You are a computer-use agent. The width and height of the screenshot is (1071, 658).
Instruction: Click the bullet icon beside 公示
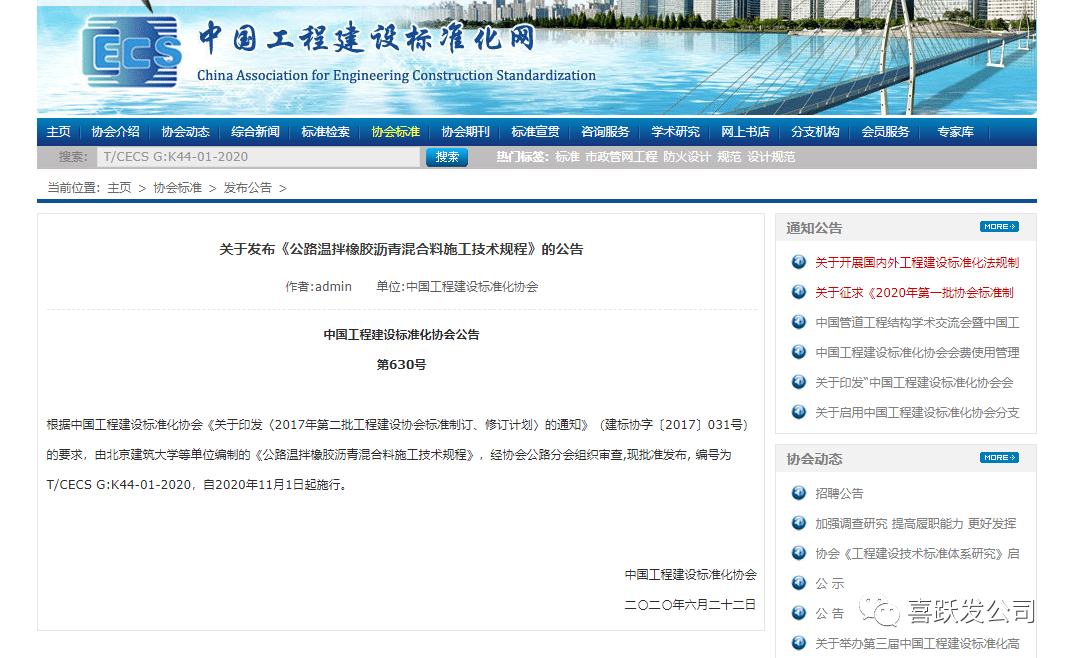tap(798, 583)
